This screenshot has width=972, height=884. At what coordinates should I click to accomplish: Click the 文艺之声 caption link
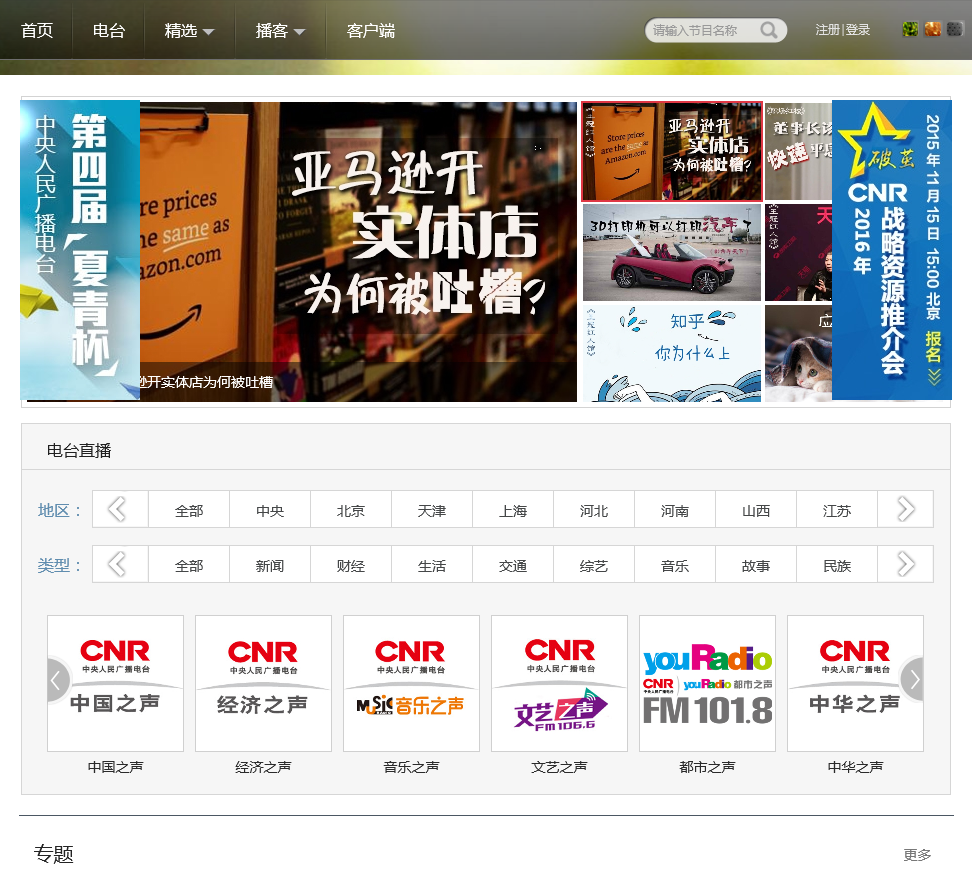coord(559,767)
